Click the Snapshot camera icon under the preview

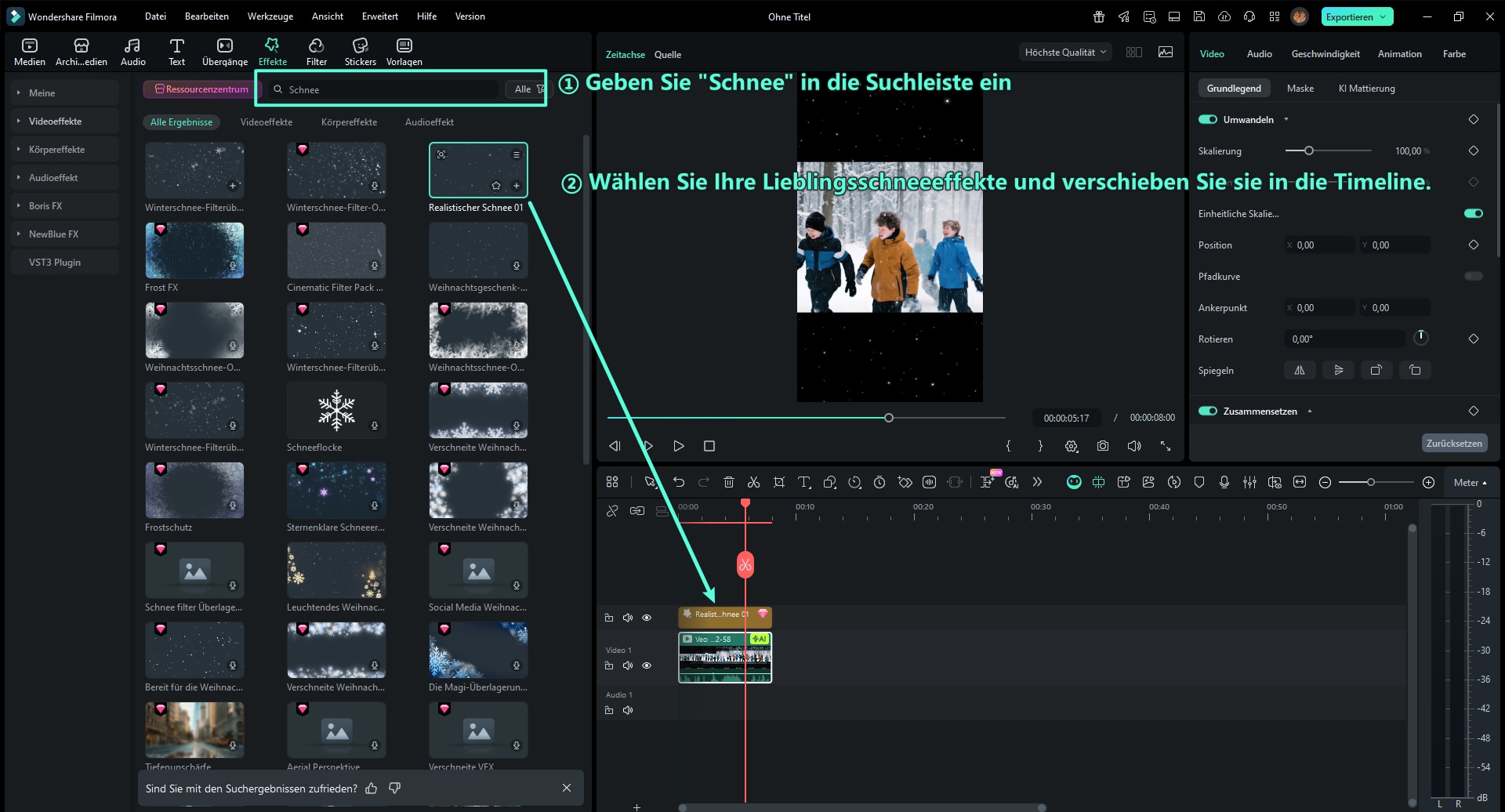coord(1103,445)
